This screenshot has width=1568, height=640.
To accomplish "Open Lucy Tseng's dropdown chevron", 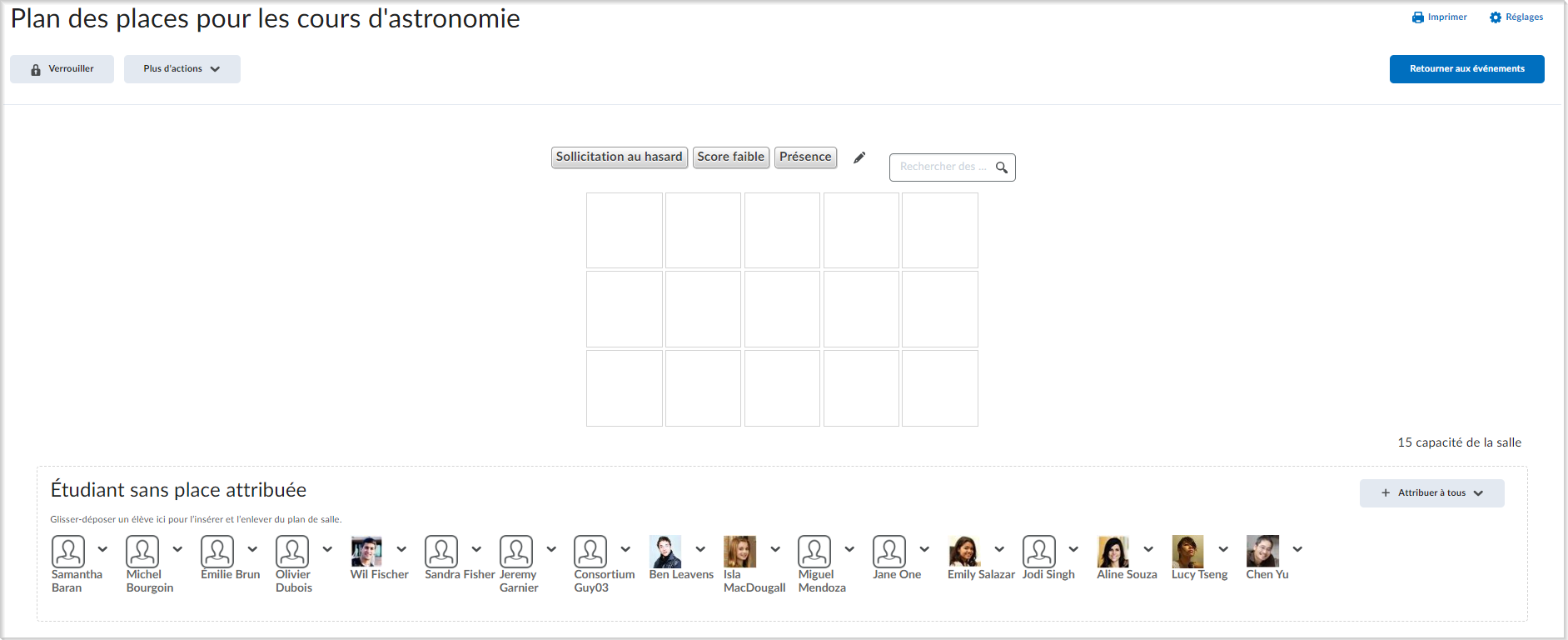I will pyautogui.click(x=1223, y=549).
